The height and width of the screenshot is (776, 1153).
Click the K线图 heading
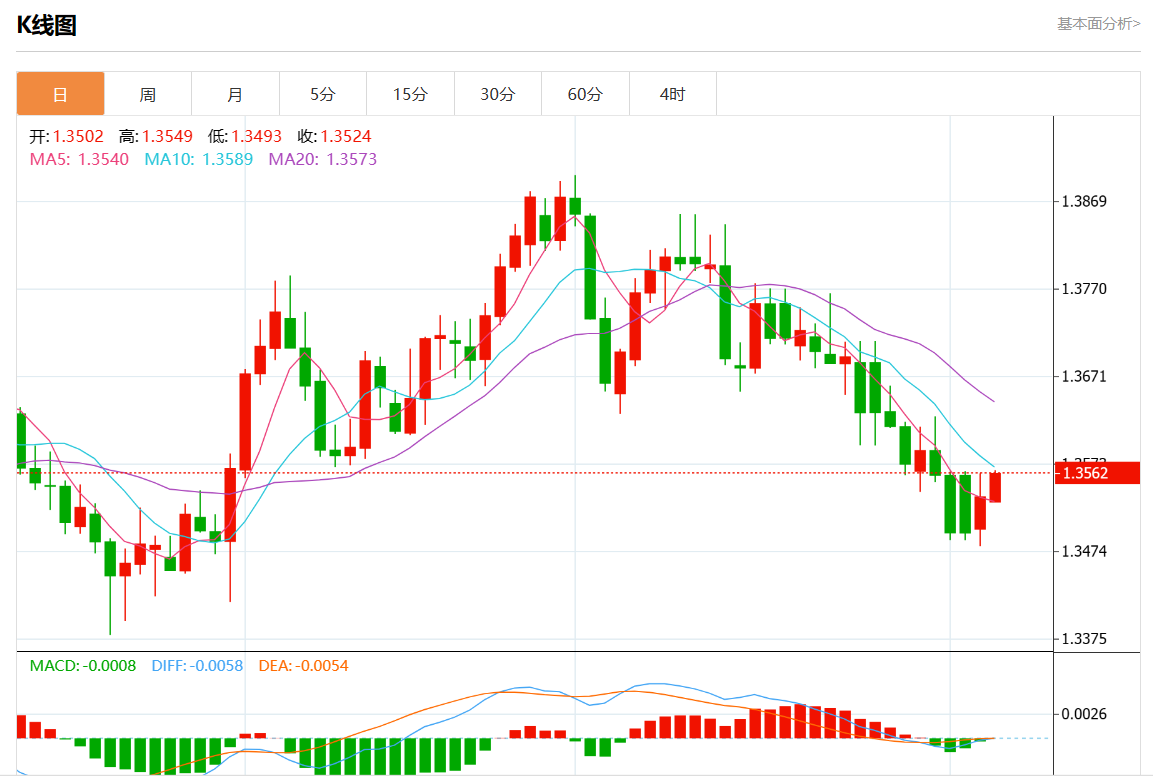click(46, 26)
